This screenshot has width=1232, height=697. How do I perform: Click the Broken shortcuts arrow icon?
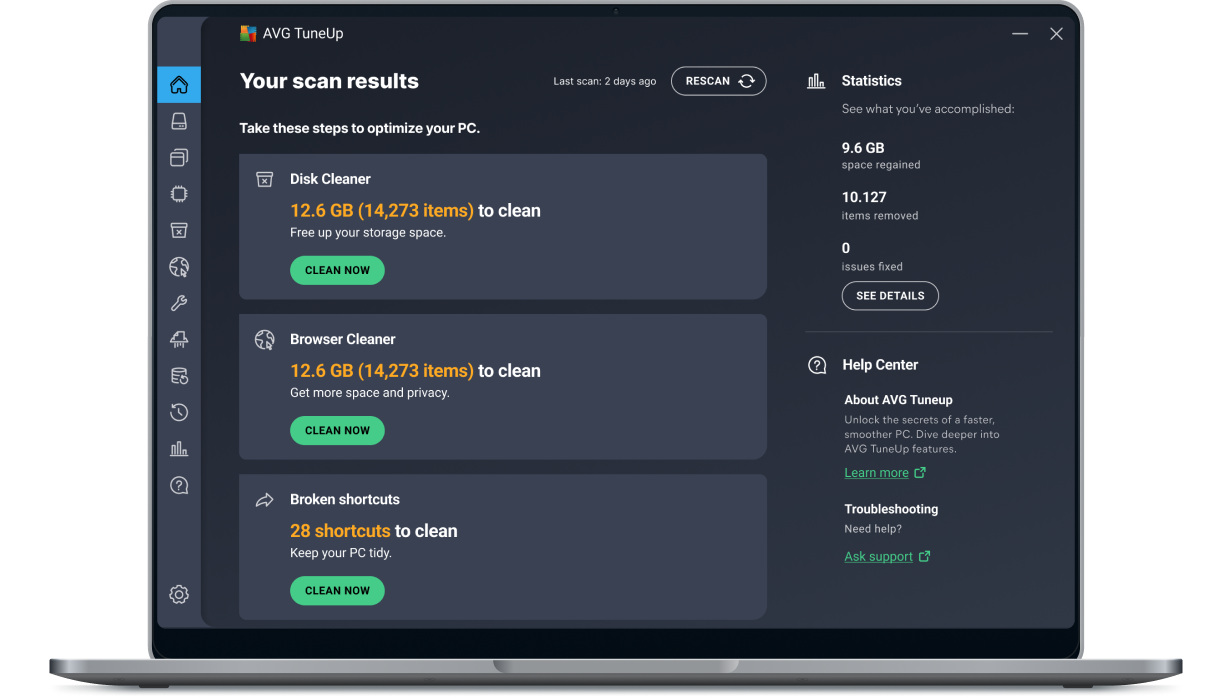[264, 500]
